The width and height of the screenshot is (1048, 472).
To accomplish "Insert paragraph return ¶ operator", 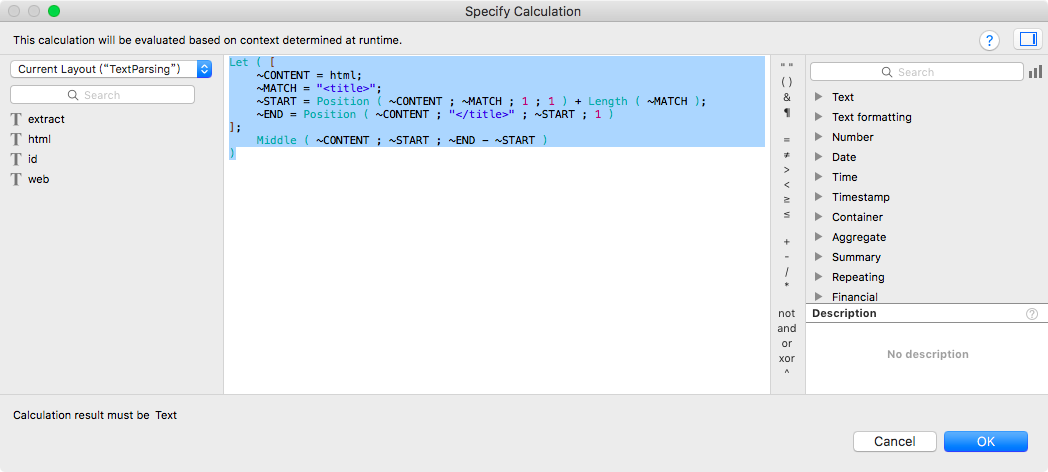I will (787, 112).
